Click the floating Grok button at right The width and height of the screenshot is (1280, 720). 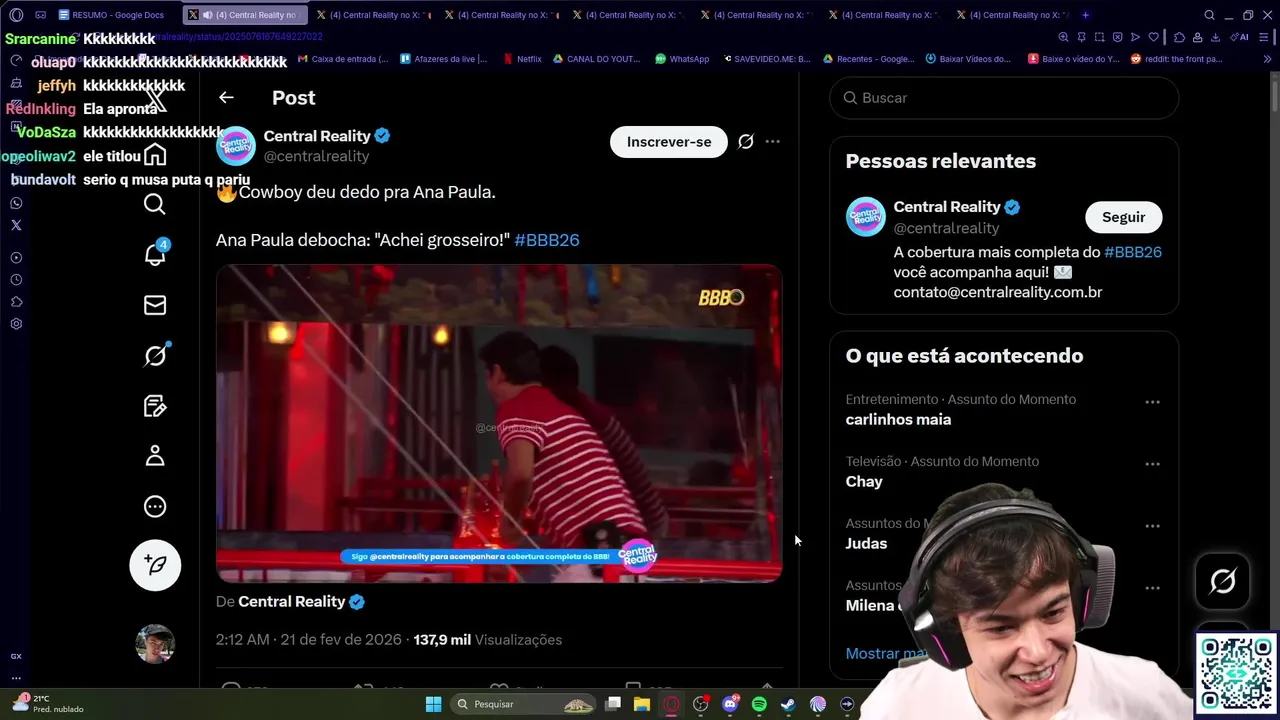point(1223,581)
